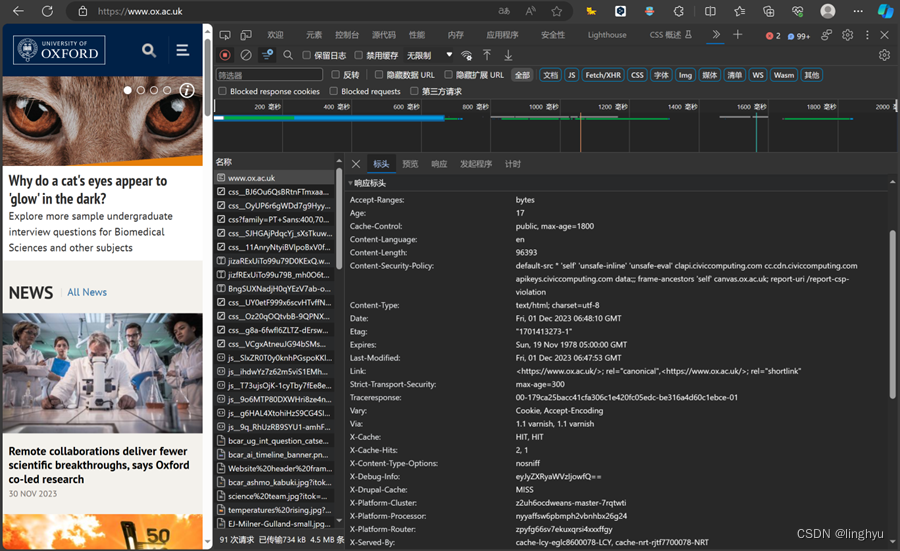Open the 响应 tab in details
Screen dimensions: 900x551
coord(439,164)
